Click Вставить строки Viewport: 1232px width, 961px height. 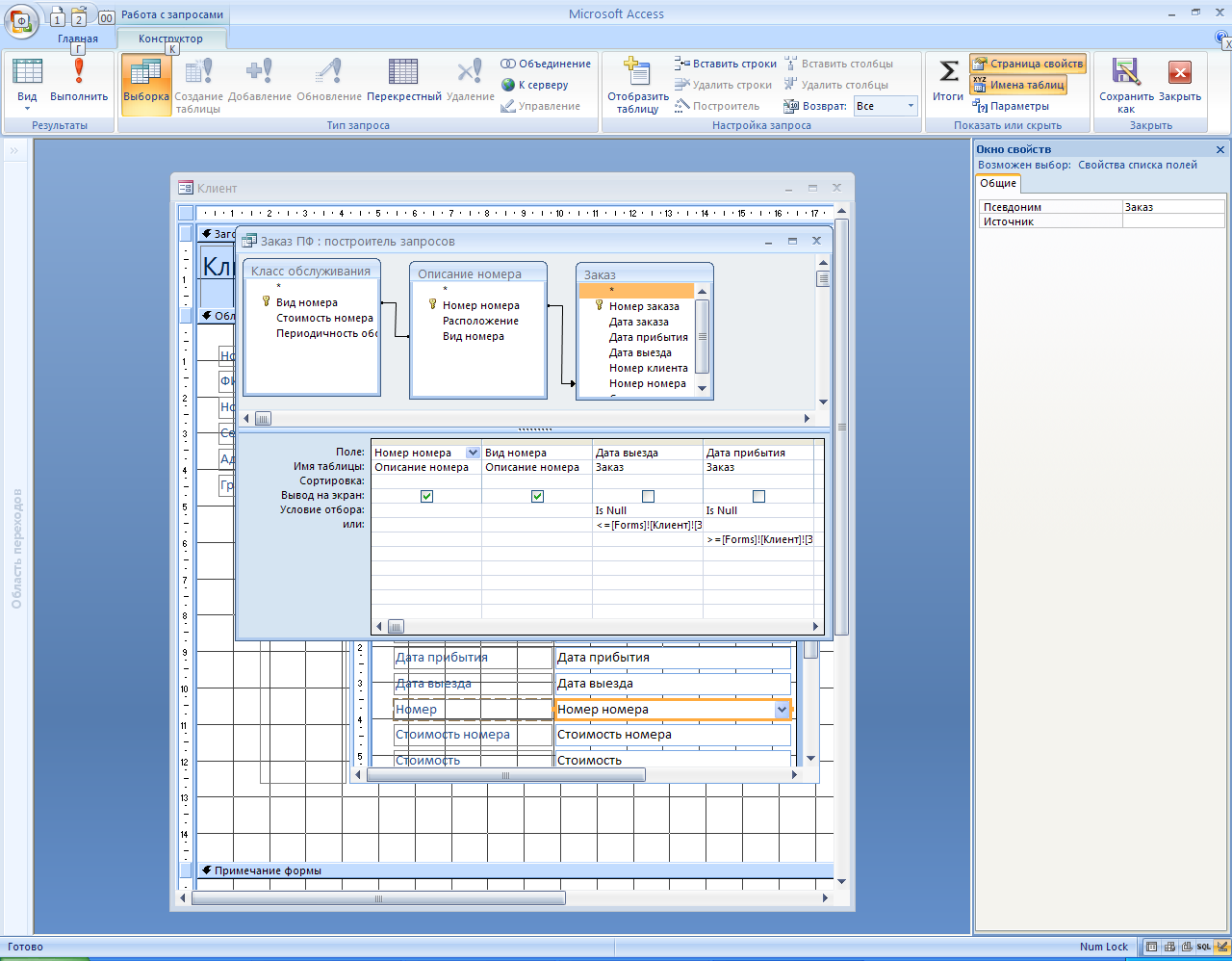[x=726, y=64]
